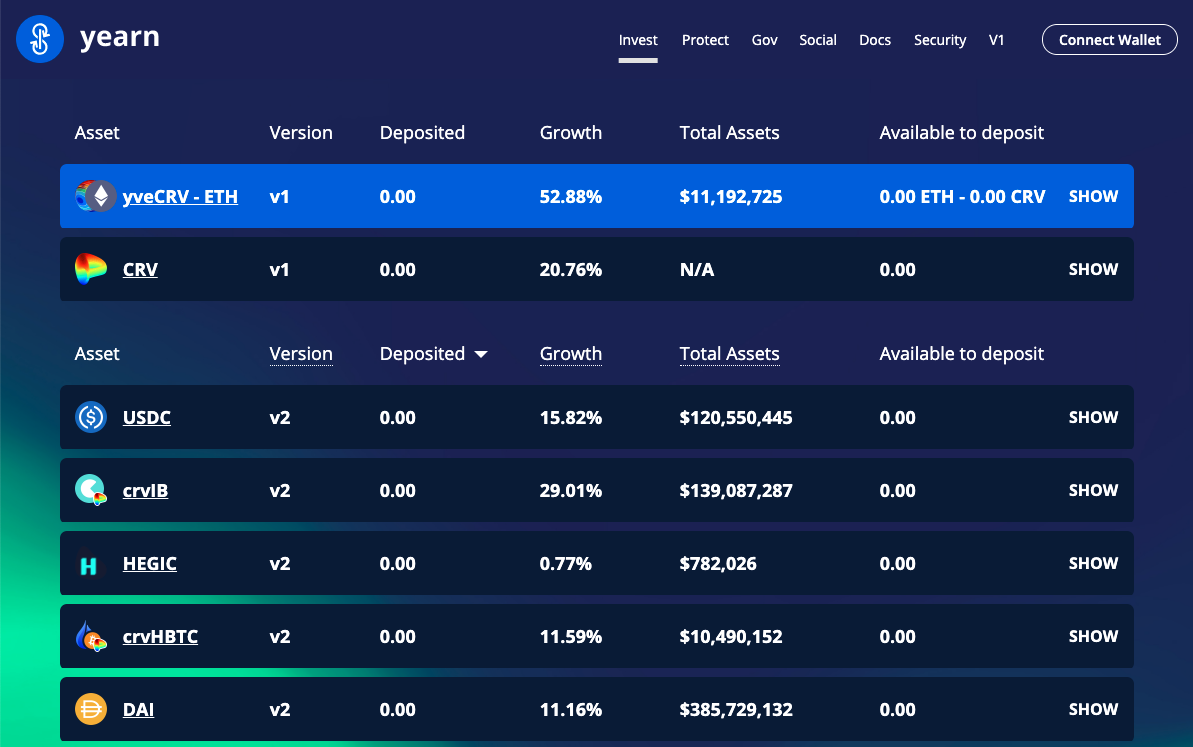
Task: Sort vaults using the Deposited arrow
Action: [x=481, y=354]
